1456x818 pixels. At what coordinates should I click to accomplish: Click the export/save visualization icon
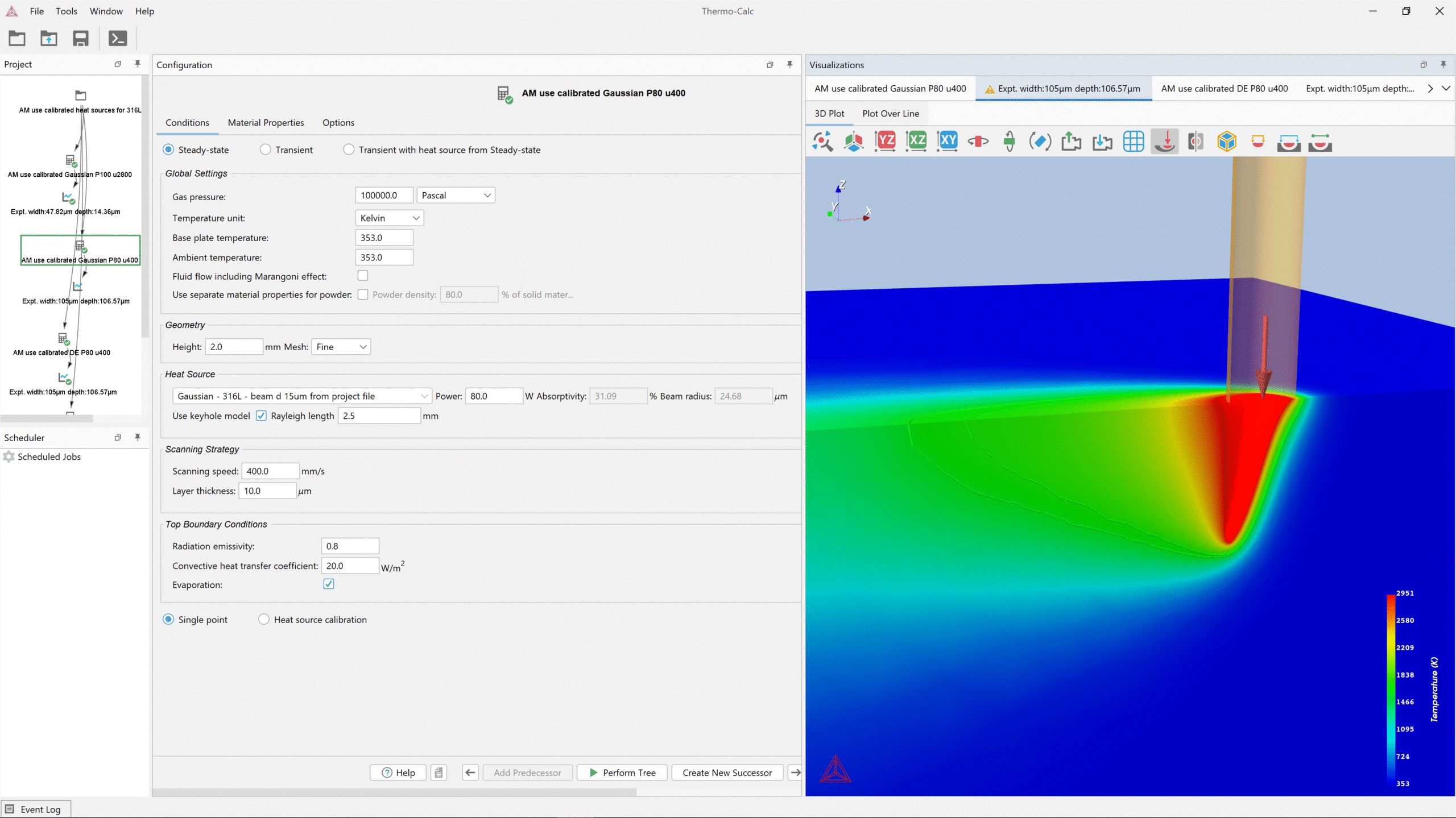pyautogui.click(x=1071, y=142)
